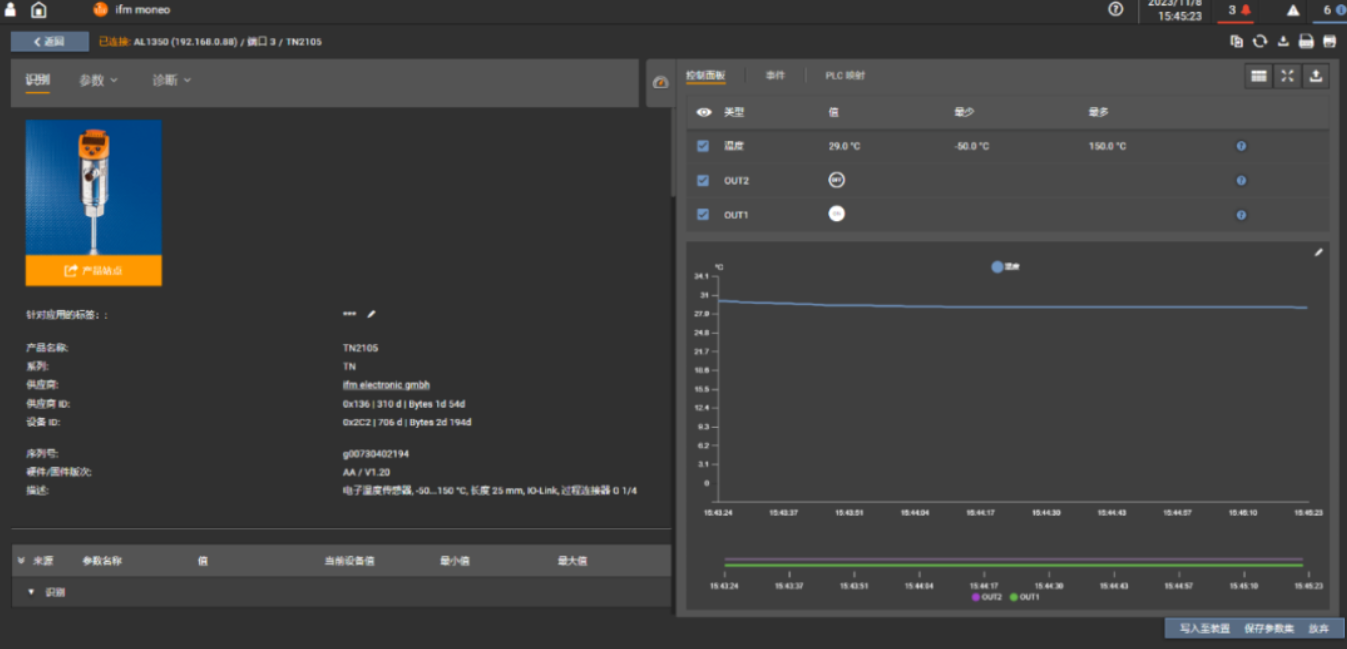This screenshot has height=649, width=1347.
Task: Collapse the 识别 row in parameter table
Action: [31, 592]
